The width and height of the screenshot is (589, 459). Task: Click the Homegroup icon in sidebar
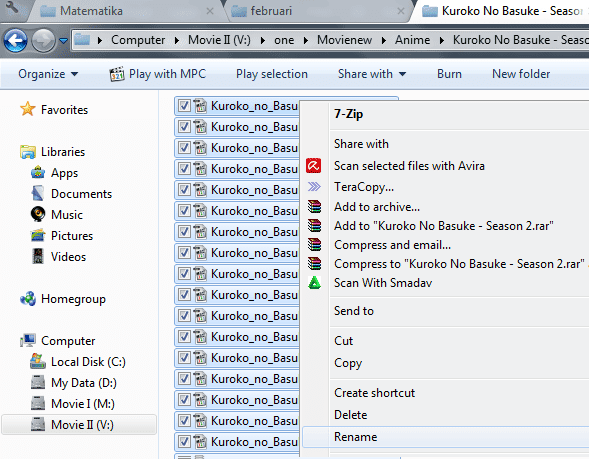27,299
